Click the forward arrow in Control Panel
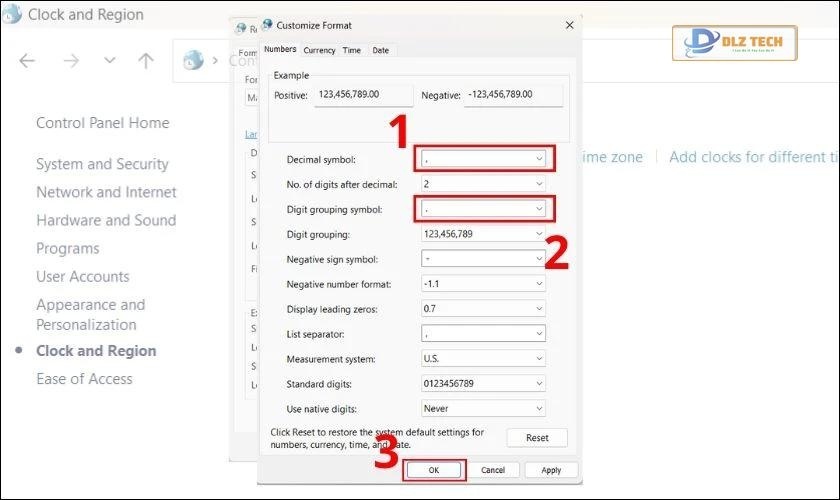The width and height of the screenshot is (840, 500). 71,61
